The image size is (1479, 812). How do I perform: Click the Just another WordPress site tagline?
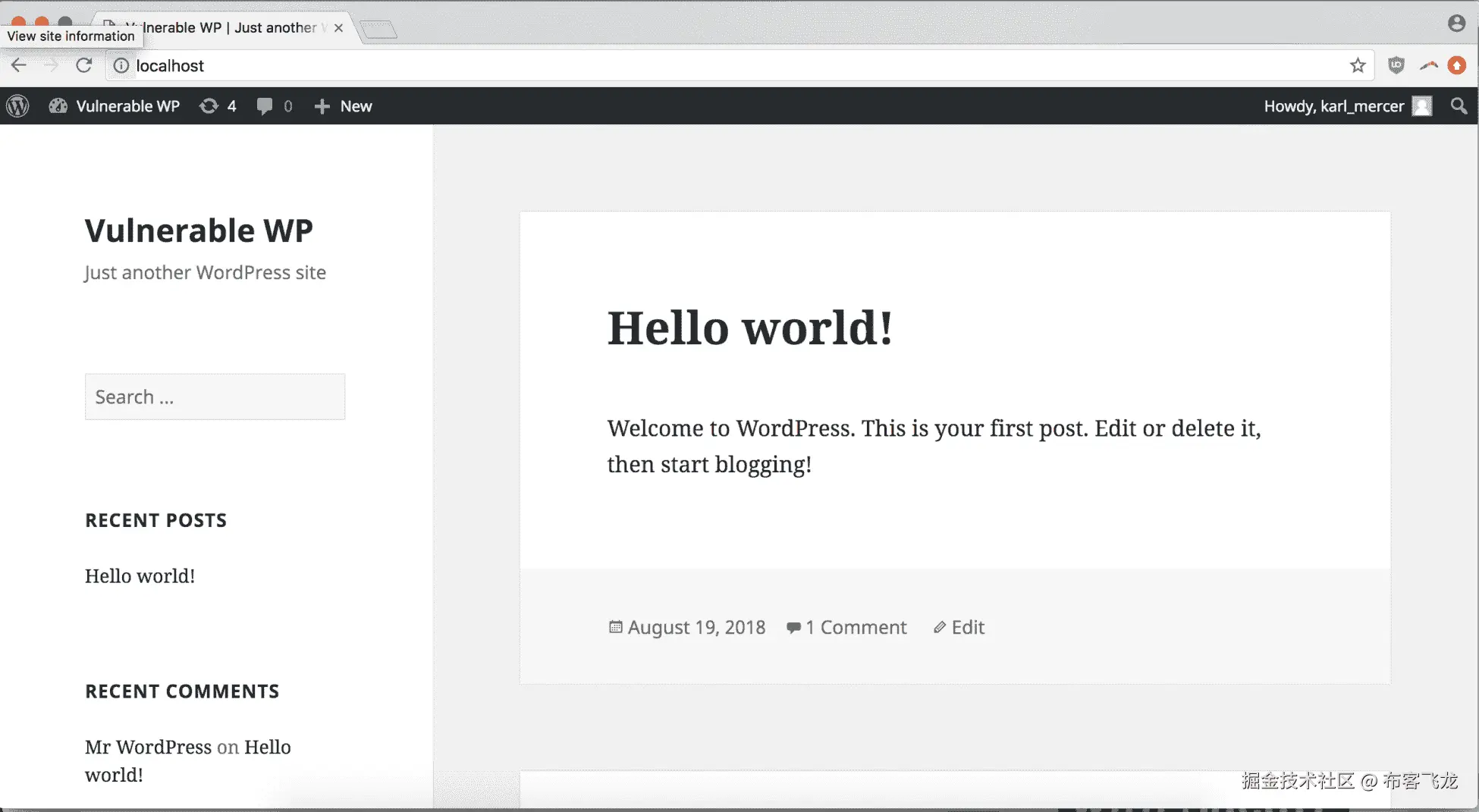coord(205,273)
